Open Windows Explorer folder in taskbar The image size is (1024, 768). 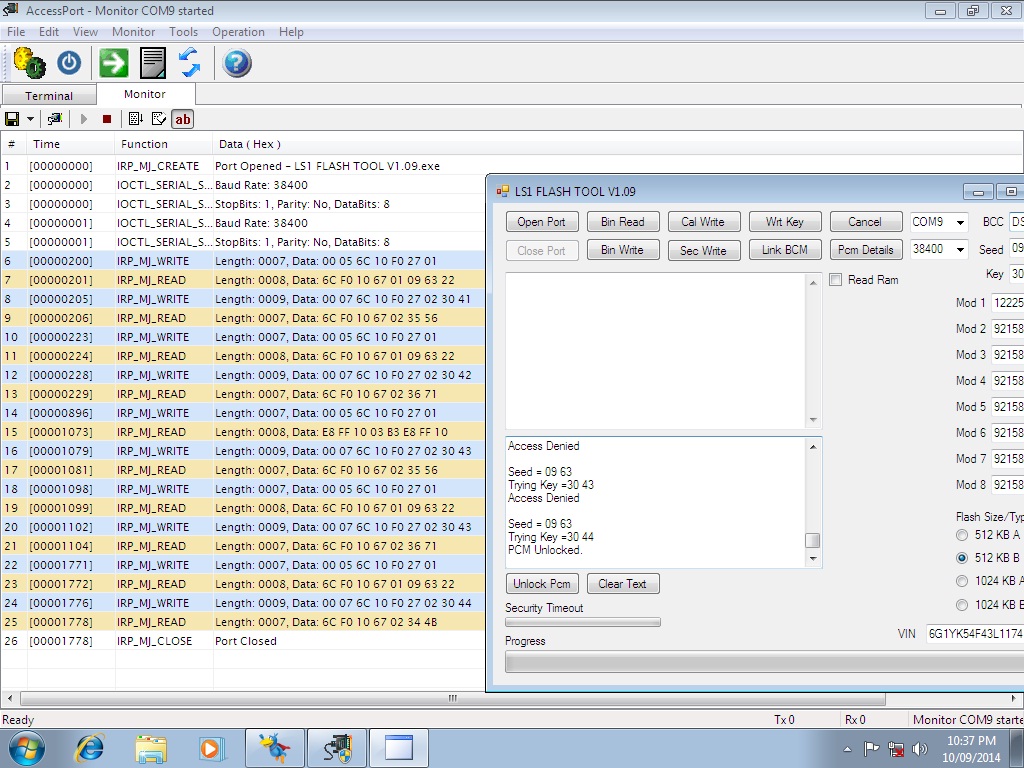click(151, 748)
